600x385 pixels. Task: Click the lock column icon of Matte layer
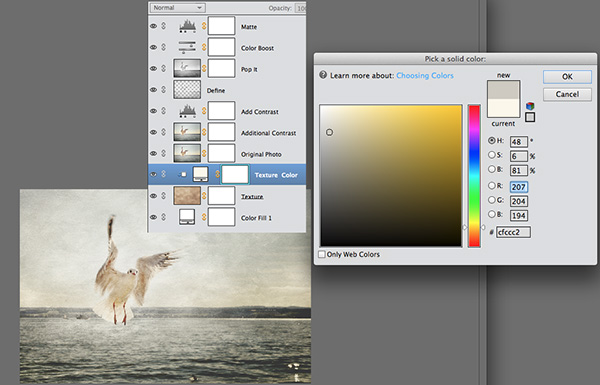tap(163, 26)
